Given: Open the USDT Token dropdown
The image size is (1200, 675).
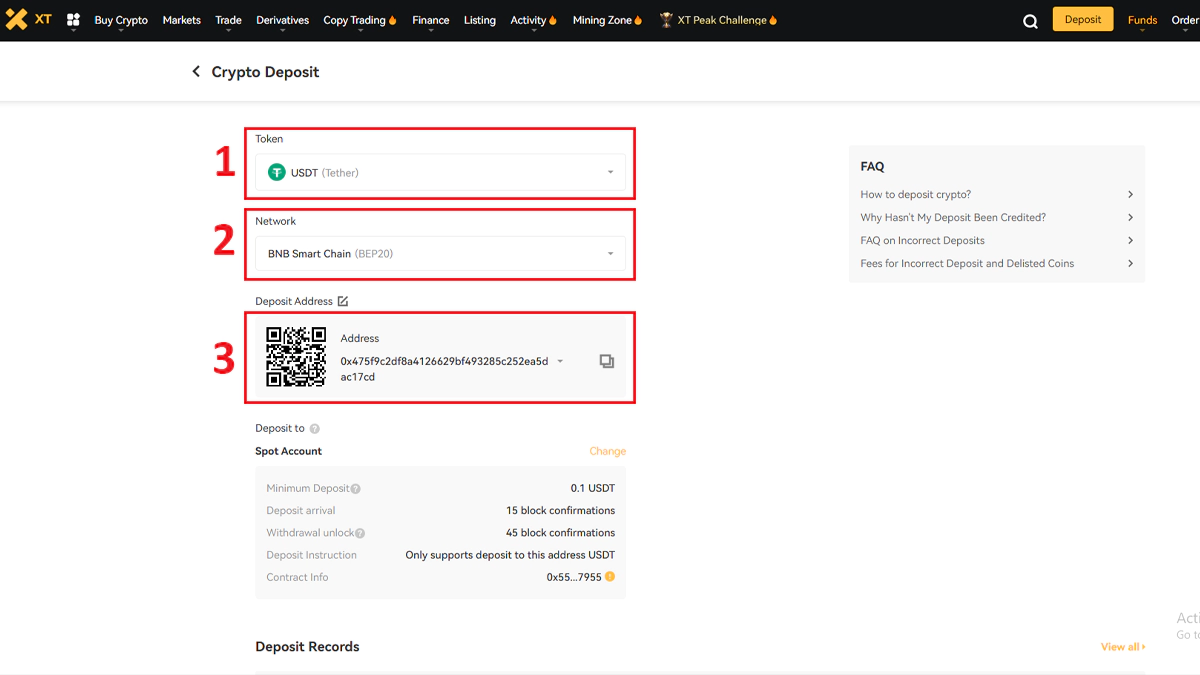Looking at the screenshot, I should click(440, 173).
